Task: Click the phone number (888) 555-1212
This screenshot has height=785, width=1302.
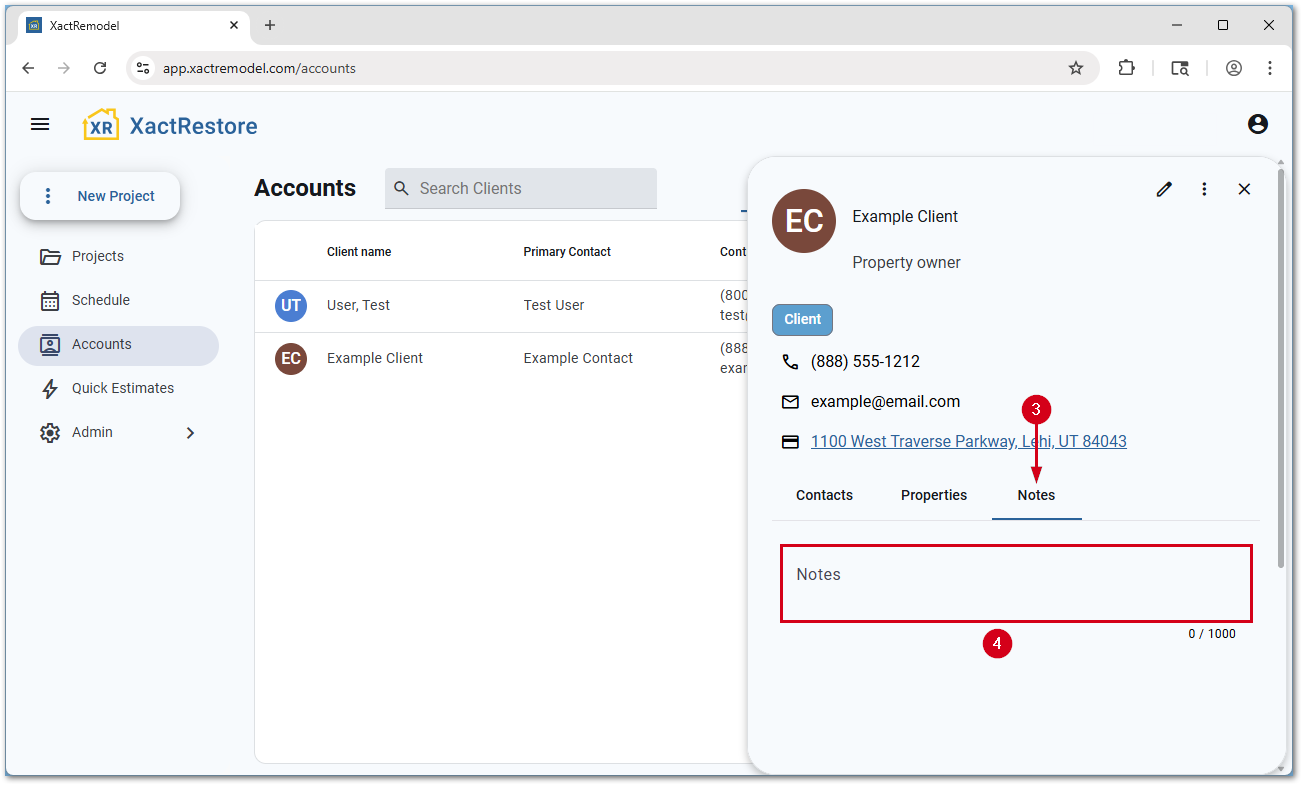Action: point(865,362)
